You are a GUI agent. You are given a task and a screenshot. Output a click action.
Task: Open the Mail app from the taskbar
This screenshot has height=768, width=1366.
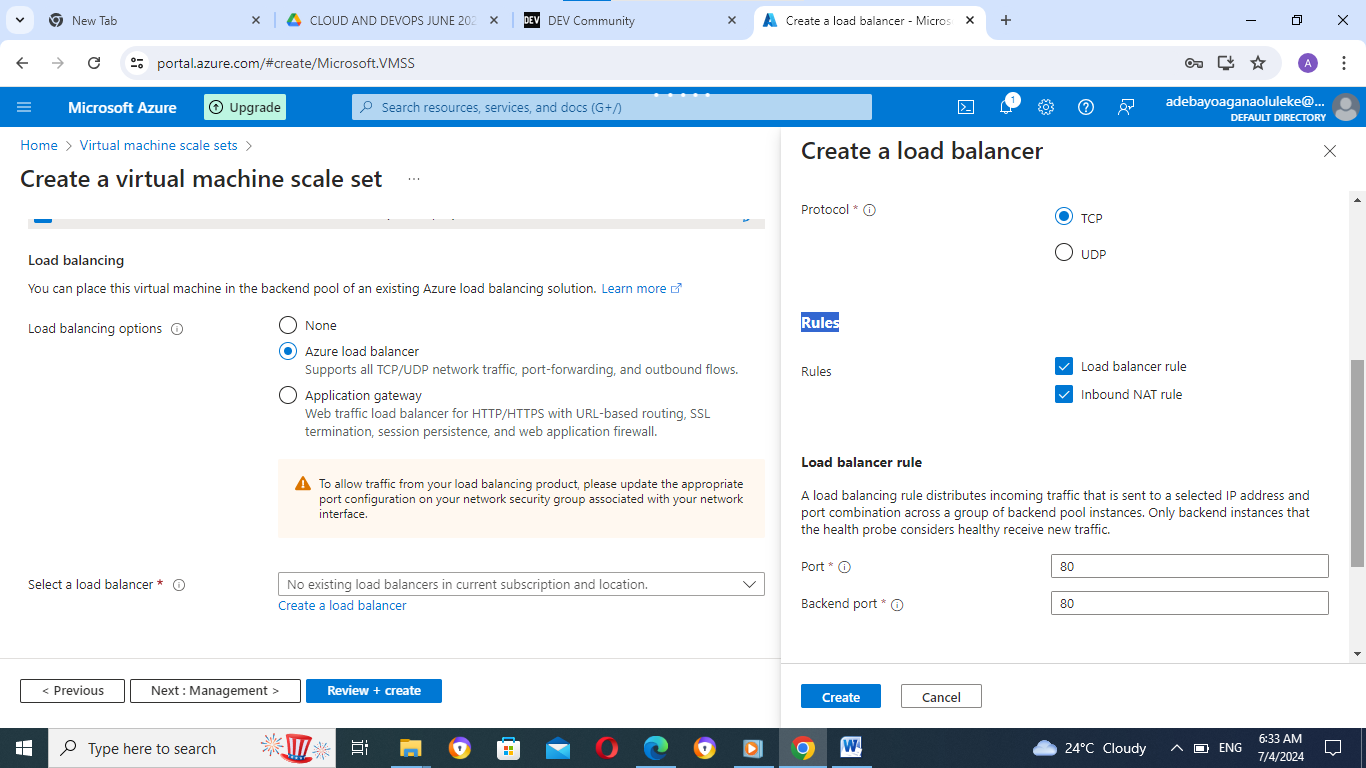pos(558,748)
